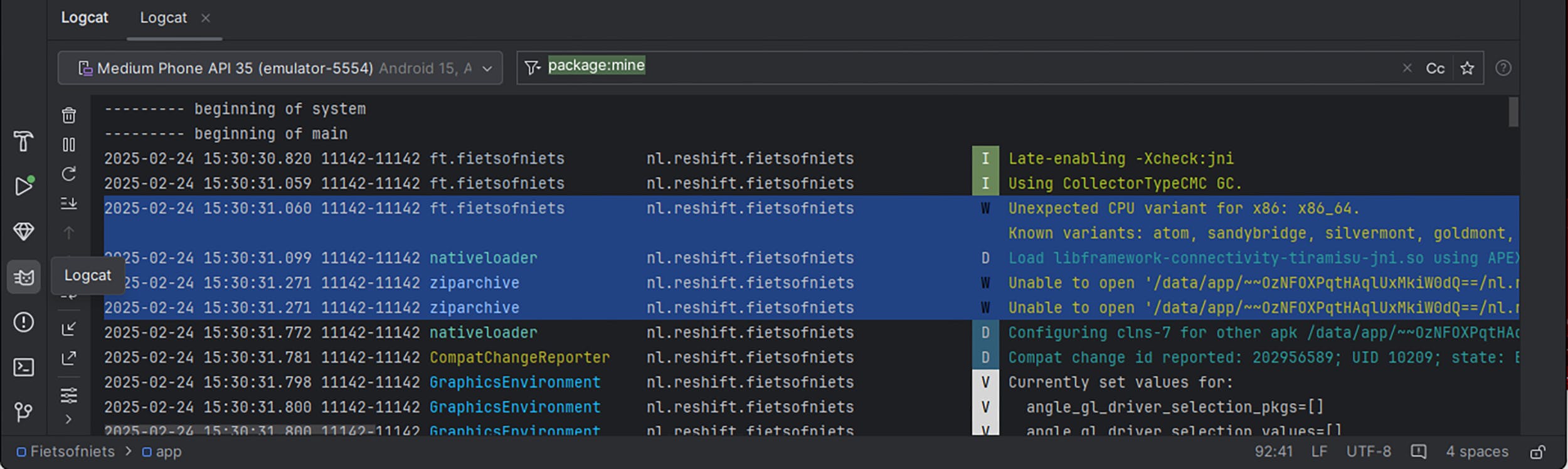The height and width of the screenshot is (469, 1568).
Task: Open the Terminal tool window
Action: pyautogui.click(x=23, y=367)
